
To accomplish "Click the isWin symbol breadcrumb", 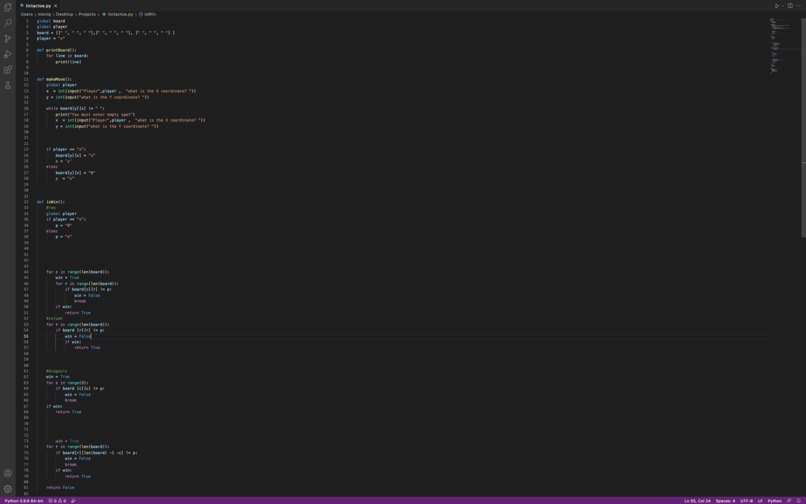I will click(x=148, y=14).
